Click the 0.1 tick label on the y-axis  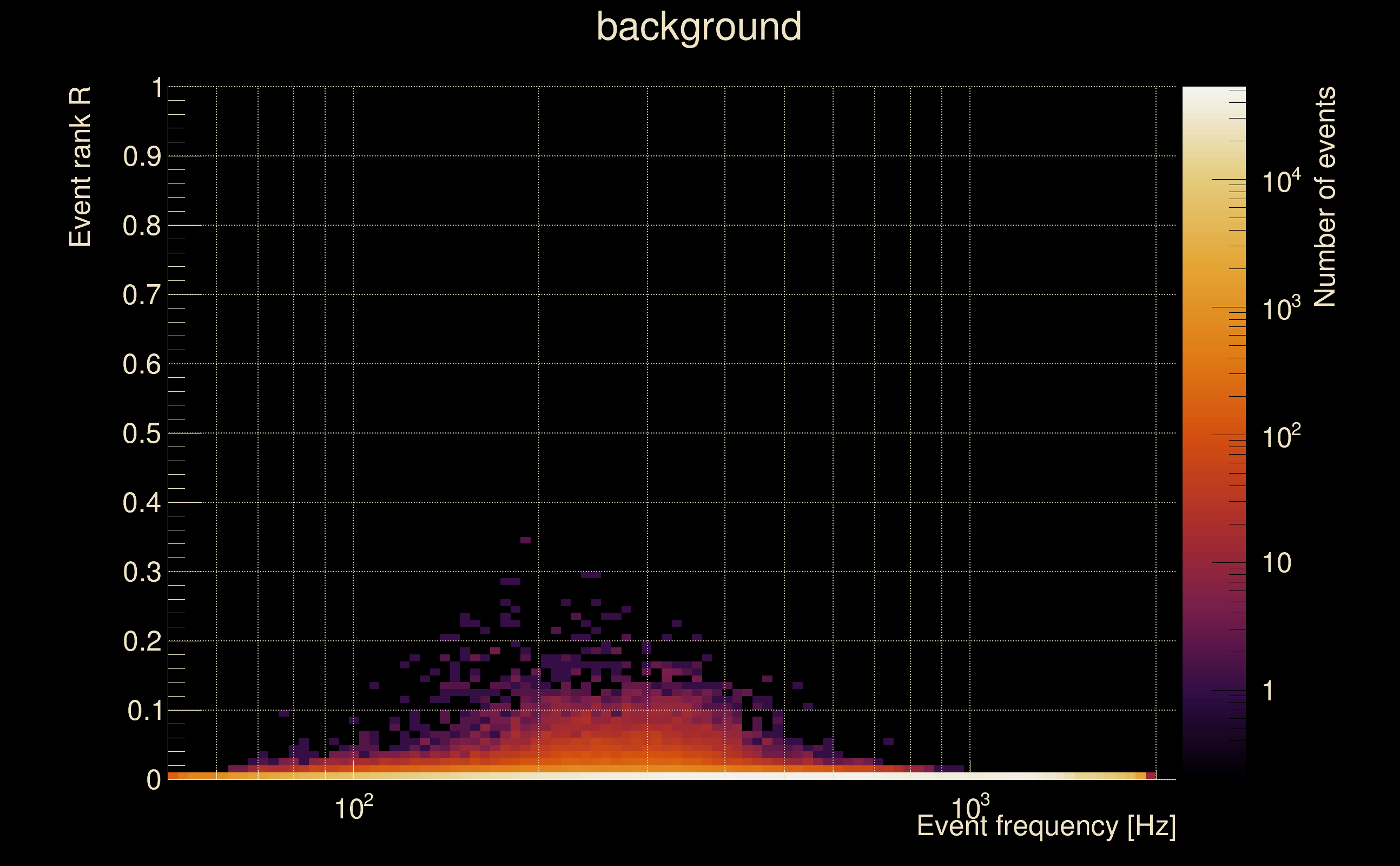point(144,711)
